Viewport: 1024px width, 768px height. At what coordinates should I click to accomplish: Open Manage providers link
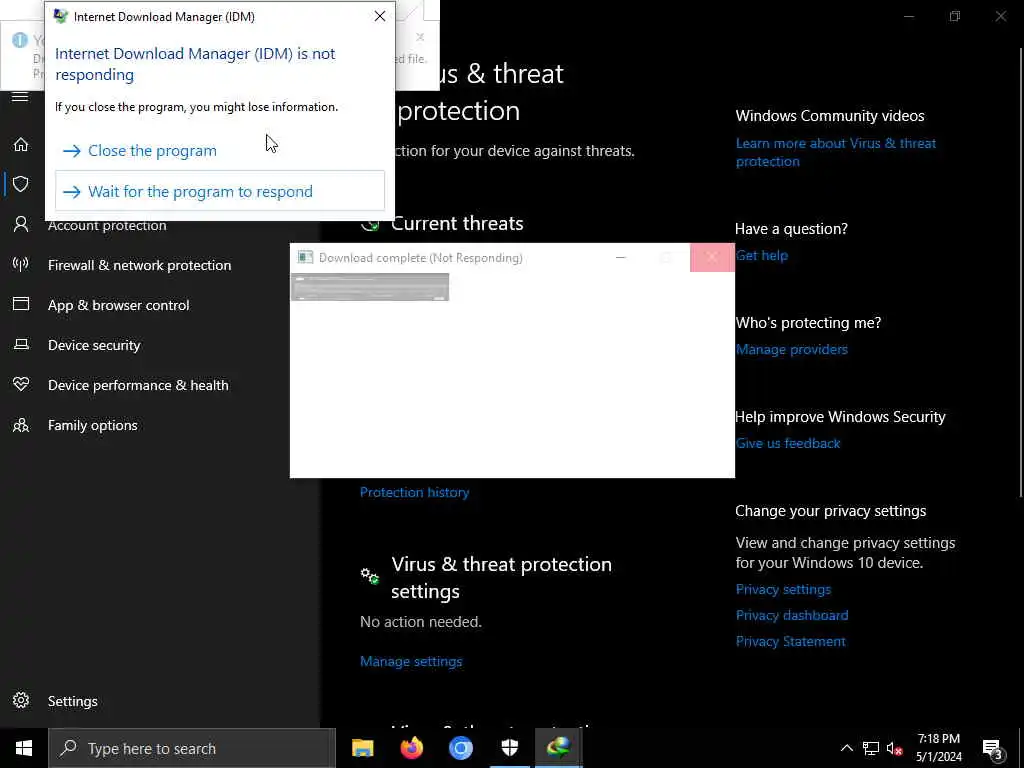tap(792, 349)
